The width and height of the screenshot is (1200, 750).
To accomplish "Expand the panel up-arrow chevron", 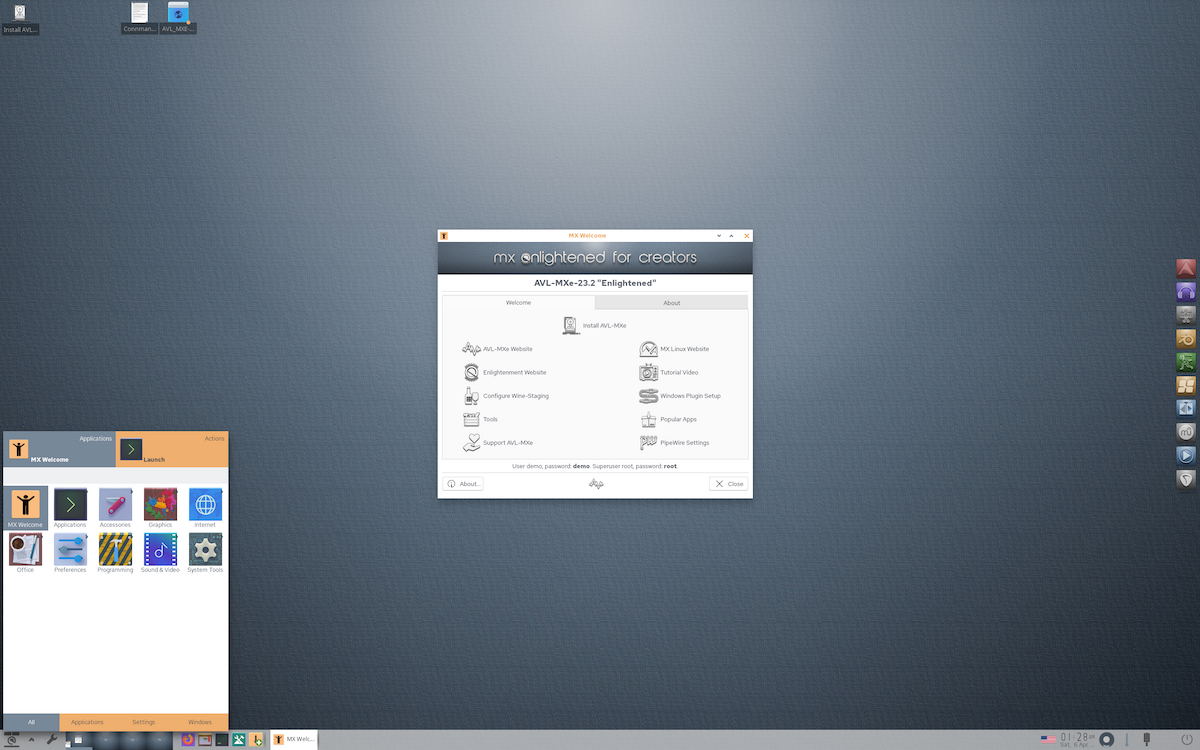I will [32, 740].
